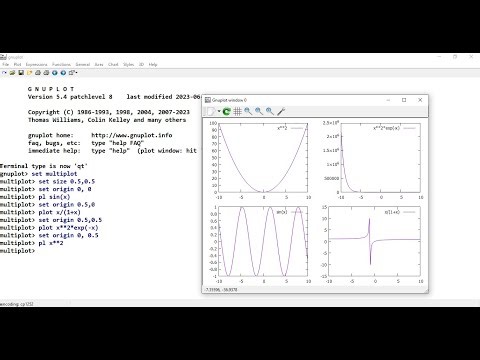Open the Styles menu

pyautogui.click(x=128, y=64)
